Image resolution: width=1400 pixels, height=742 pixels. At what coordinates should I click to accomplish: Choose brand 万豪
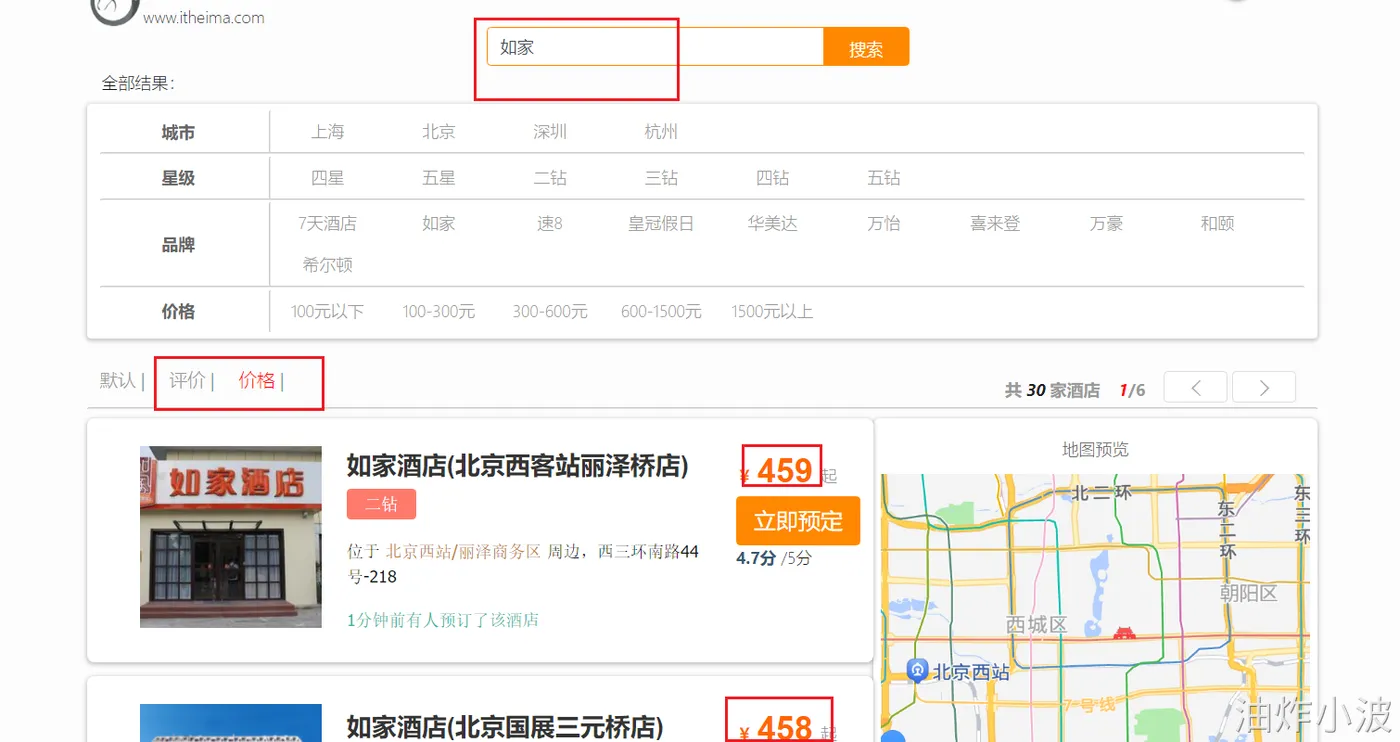coord(1106,224)
